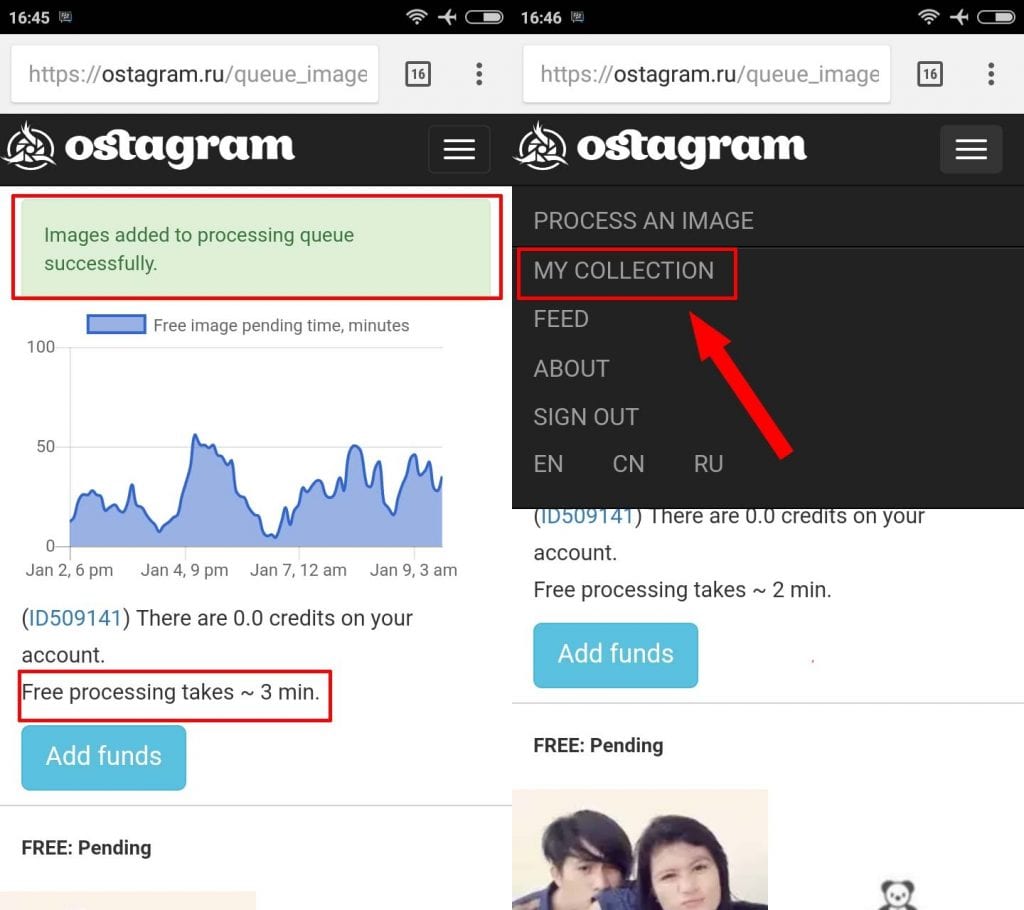The height and width of the screenshot is (910, 1024).
Task: Tap the URL bar in right browser
Action: pos(707,74)
